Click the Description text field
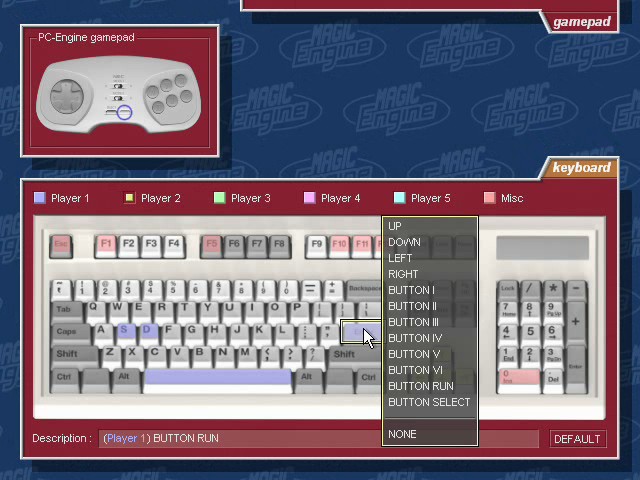The image size is (640, 480). (318, 439)
